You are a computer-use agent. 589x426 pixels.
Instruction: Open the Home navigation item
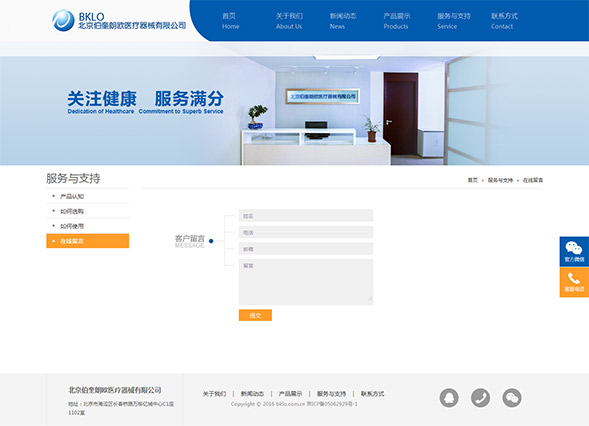coord(230,21)
